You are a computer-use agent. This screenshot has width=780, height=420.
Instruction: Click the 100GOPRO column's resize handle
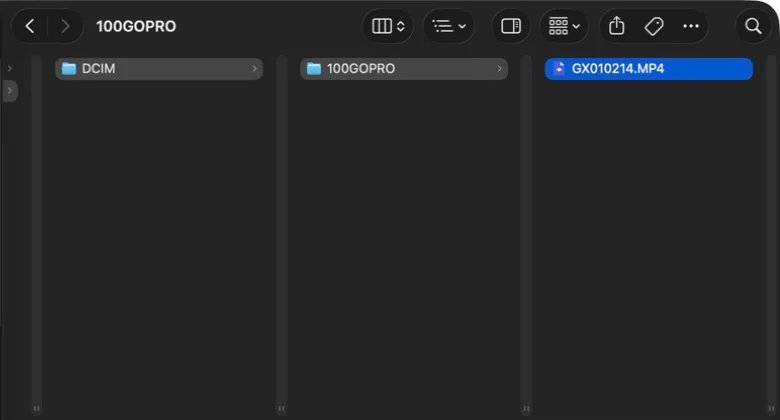526,409
